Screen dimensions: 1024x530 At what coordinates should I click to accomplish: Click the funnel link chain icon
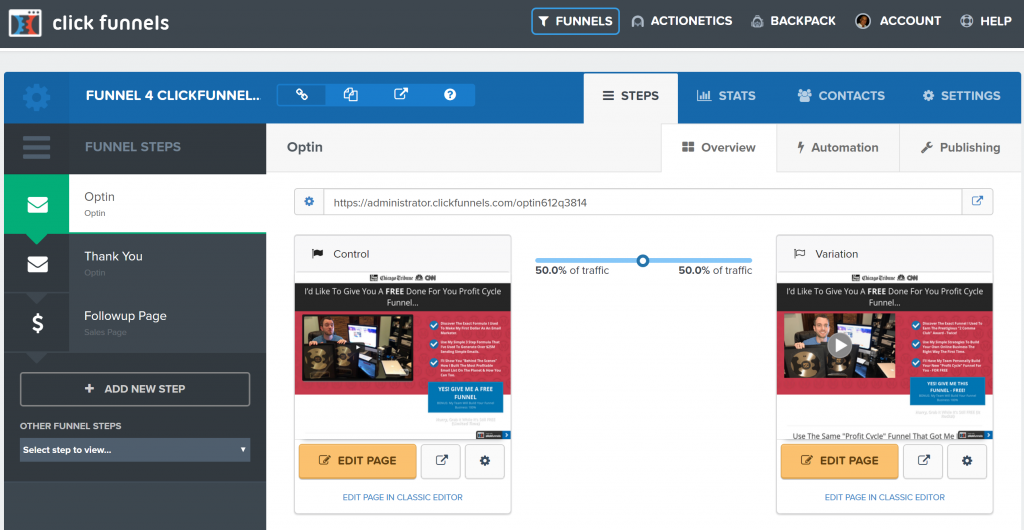(302, 95)
